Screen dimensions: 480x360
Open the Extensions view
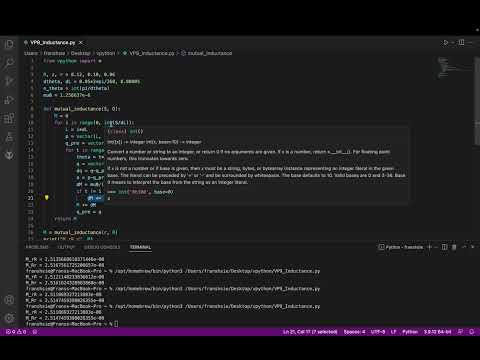pyautogui.click(x=9, y=118)
